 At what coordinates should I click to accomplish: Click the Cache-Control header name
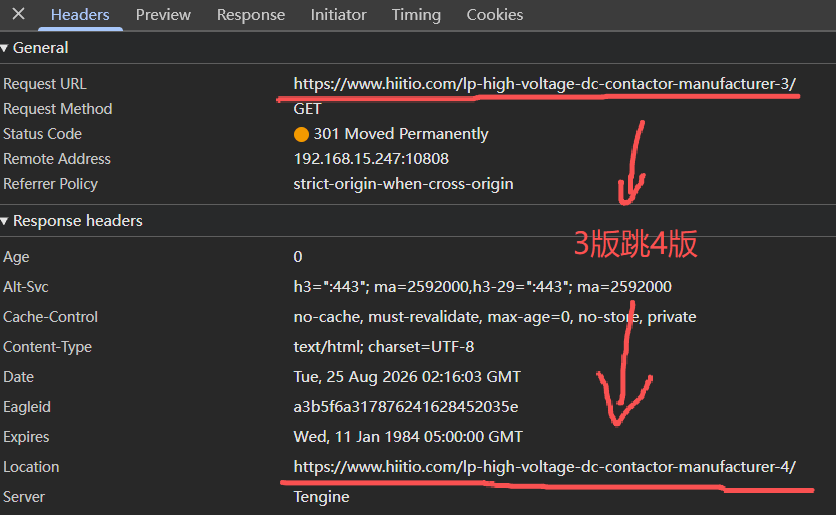pos(51,317)
